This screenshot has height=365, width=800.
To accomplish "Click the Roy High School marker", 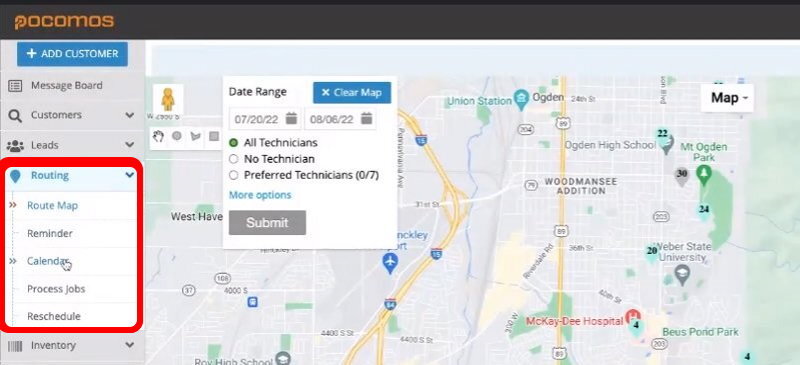I will coord(283,358).
